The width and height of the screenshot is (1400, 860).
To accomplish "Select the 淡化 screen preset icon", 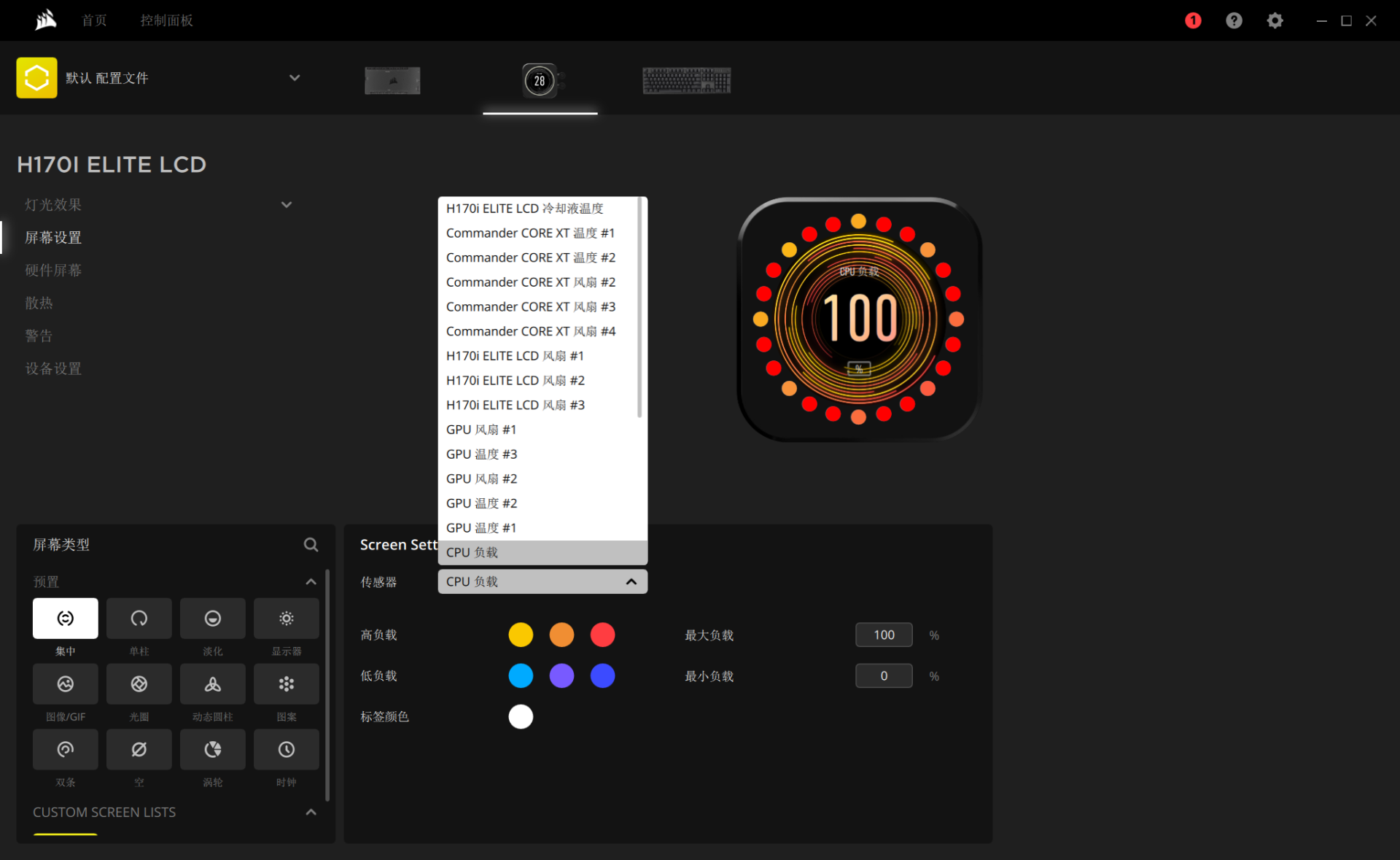I will (212, 618).
